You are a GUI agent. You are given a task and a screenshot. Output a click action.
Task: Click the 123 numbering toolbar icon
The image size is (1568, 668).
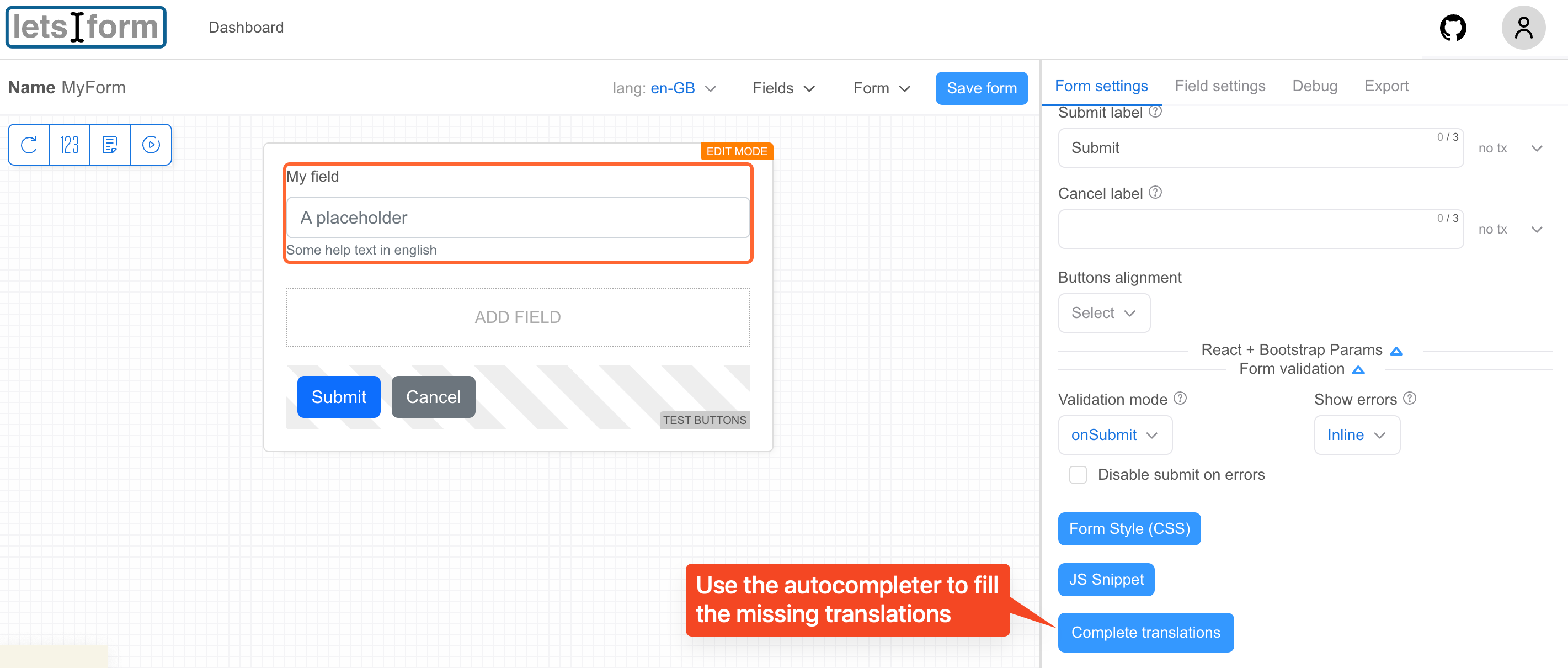pyautogui.click(x=70, y=145)
